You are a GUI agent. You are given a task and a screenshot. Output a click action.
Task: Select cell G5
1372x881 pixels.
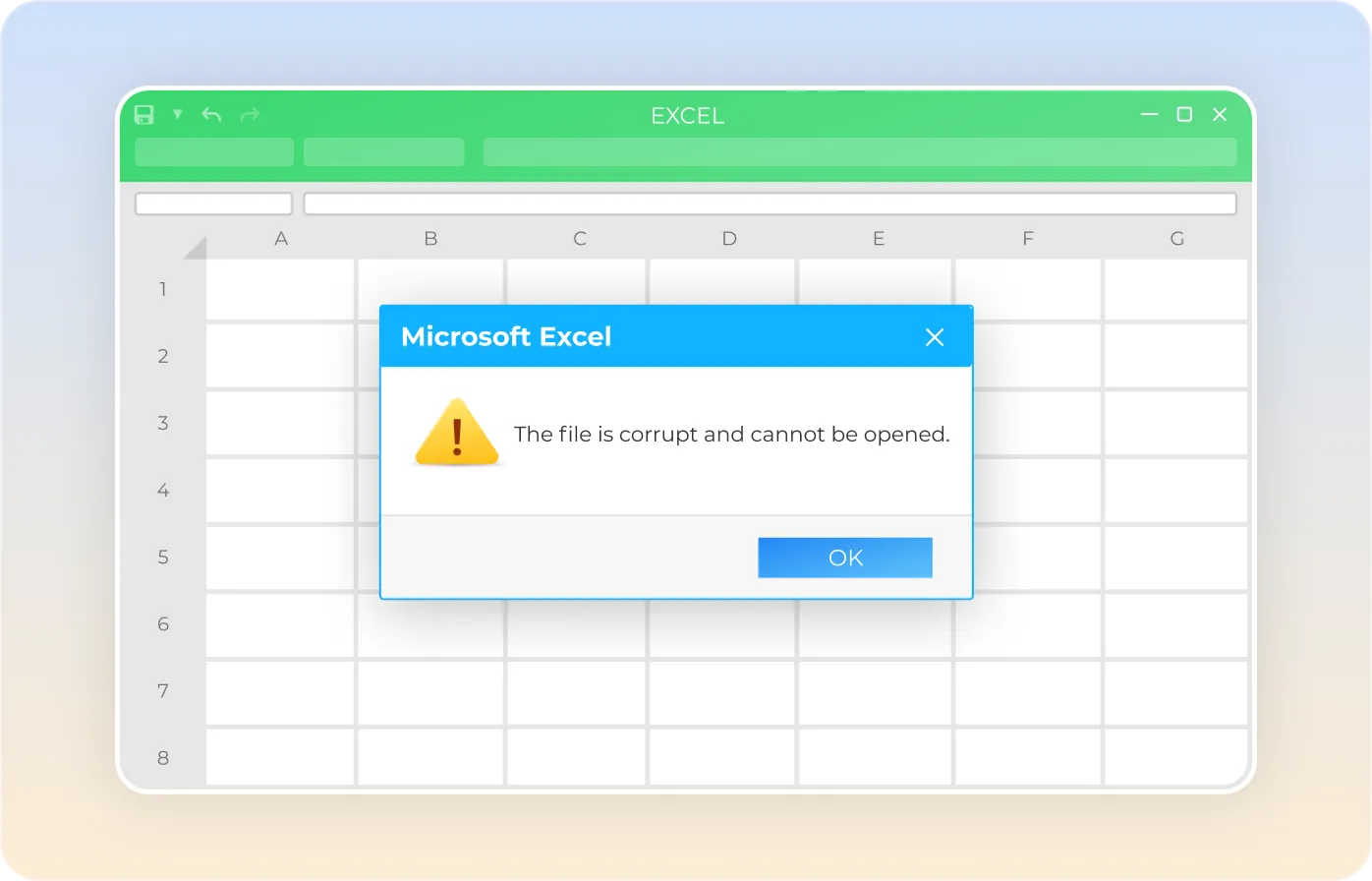pos(1176,558)
